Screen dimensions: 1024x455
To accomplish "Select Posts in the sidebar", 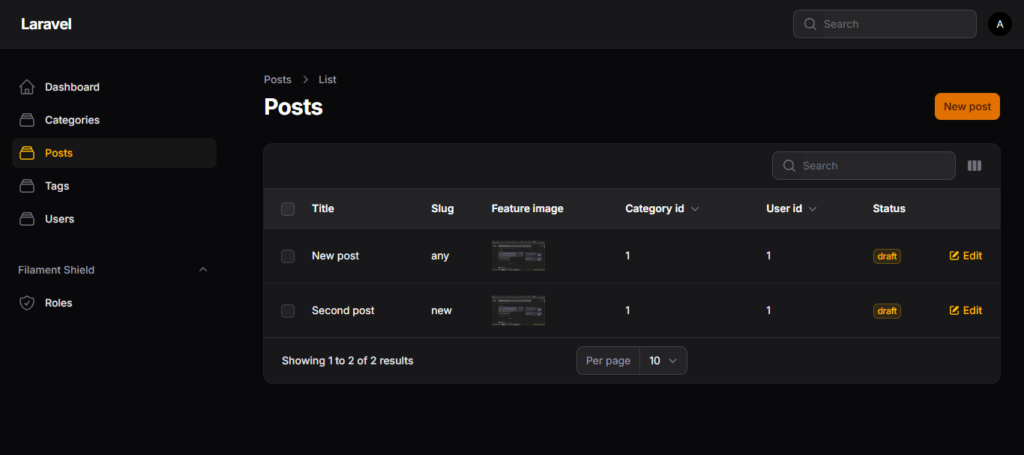I will [114, 153].
